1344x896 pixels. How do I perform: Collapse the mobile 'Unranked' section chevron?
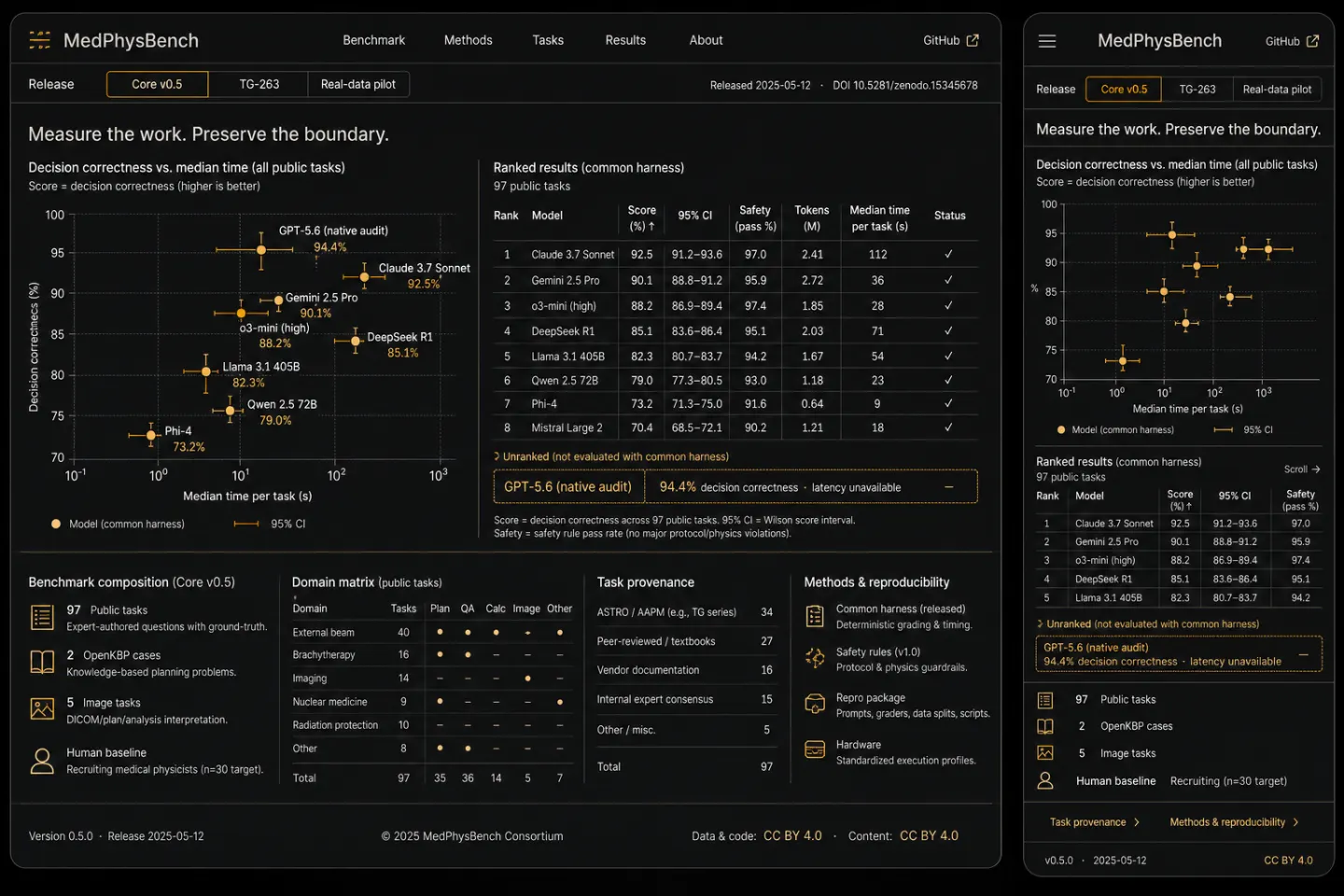[1040, 623]
